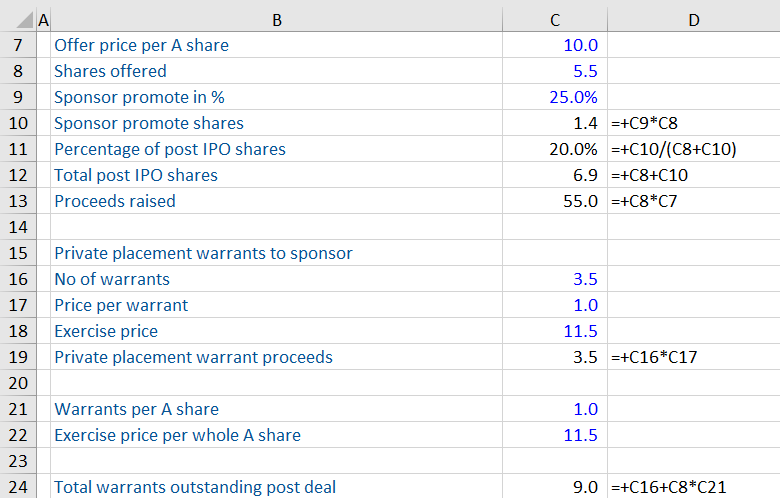
Task: Select column D header
Action: pos(693,18)
